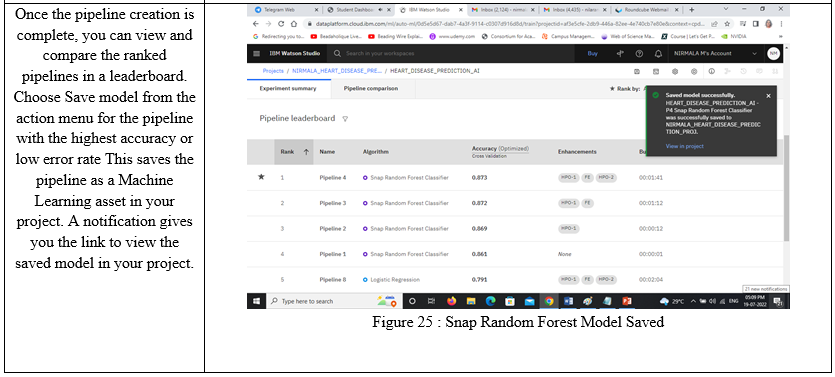Open the Pipeline 4 row name
The height and width of the screenshot is (377, 835).
[333, 178]
